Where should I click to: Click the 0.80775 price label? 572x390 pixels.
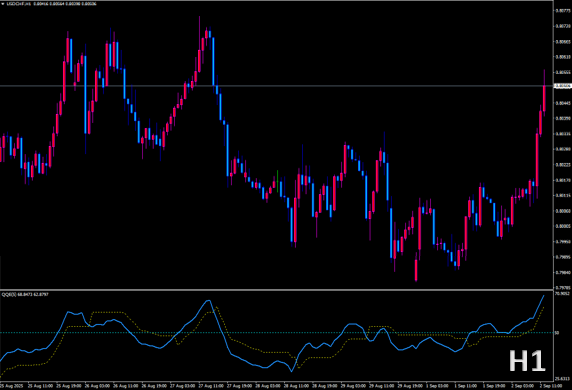[x=563, y=11]
